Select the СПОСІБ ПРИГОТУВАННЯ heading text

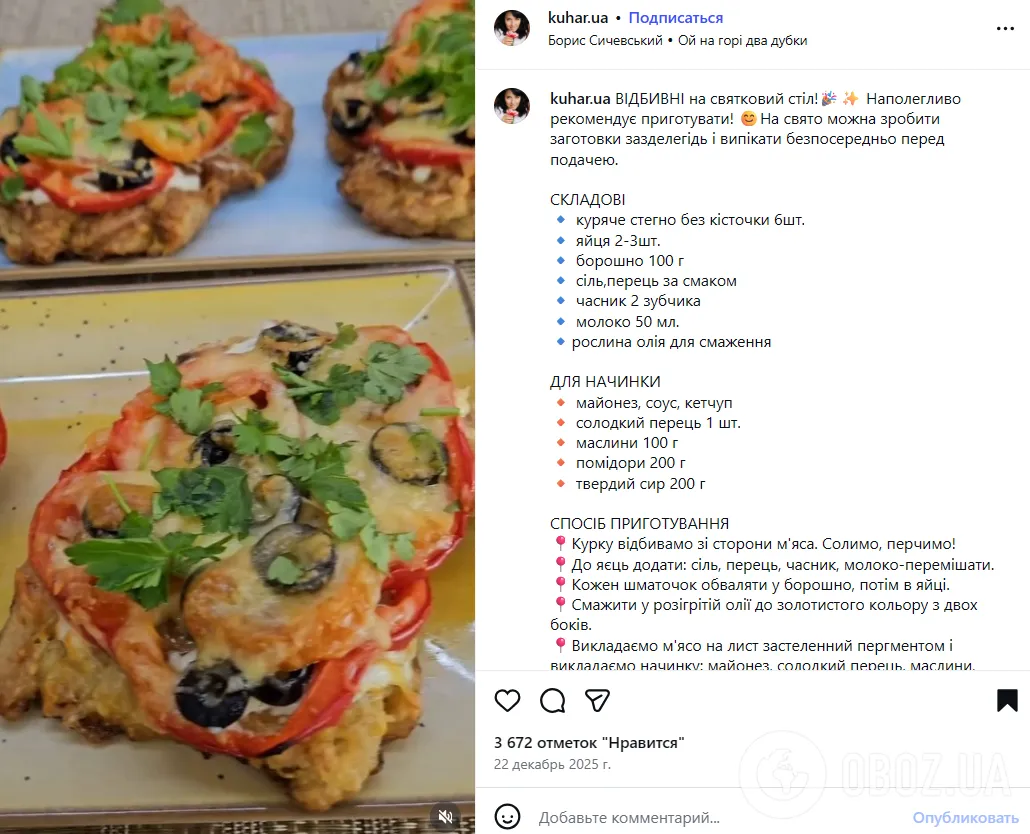(x=640, y=523)
